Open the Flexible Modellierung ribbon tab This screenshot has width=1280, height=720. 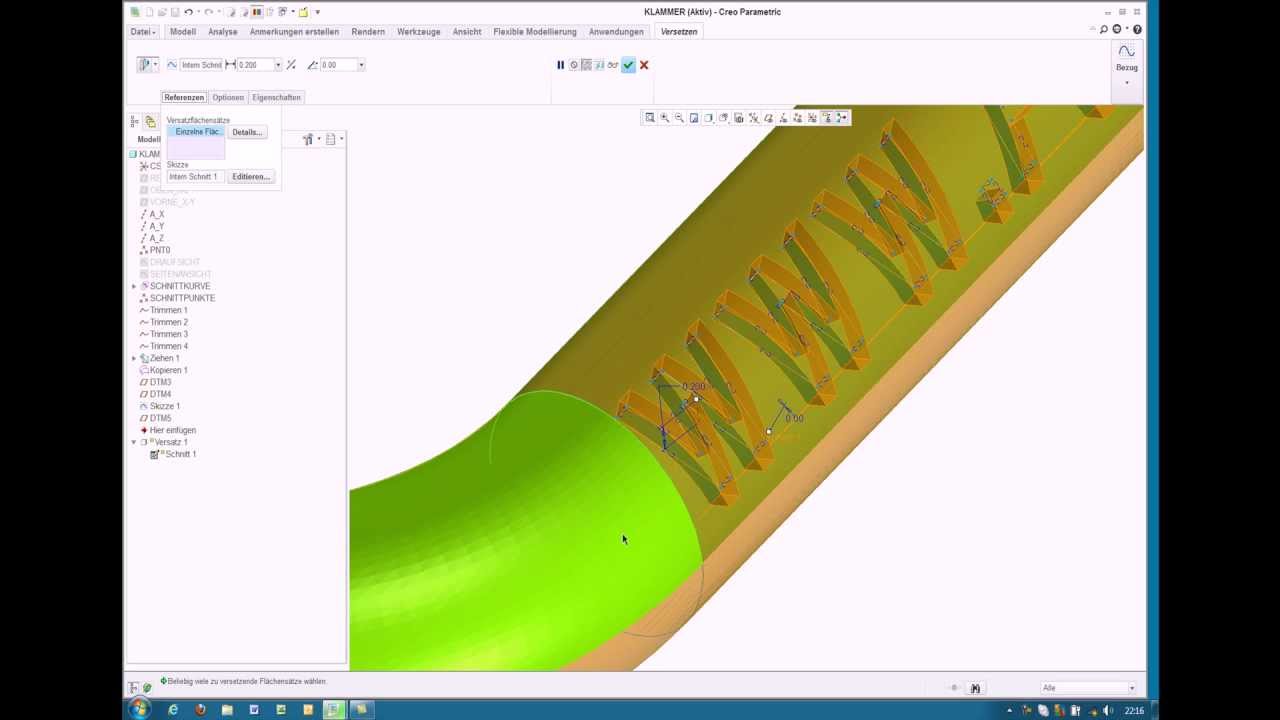click(x=535, y=32)
